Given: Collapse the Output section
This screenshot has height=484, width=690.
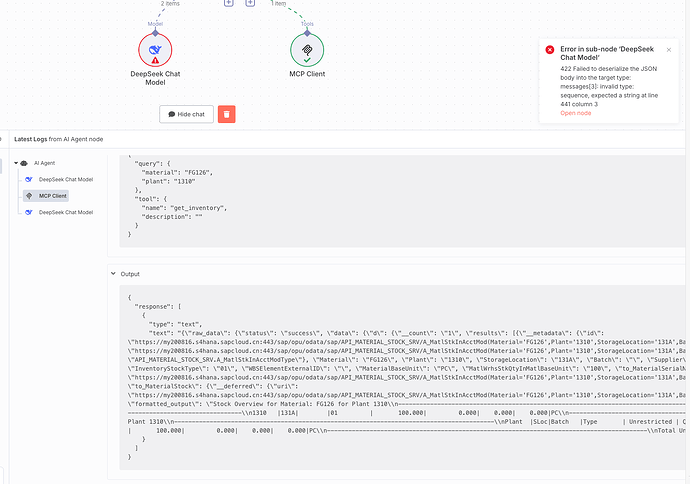Looking at the screenshot, I should click(113, 274).
